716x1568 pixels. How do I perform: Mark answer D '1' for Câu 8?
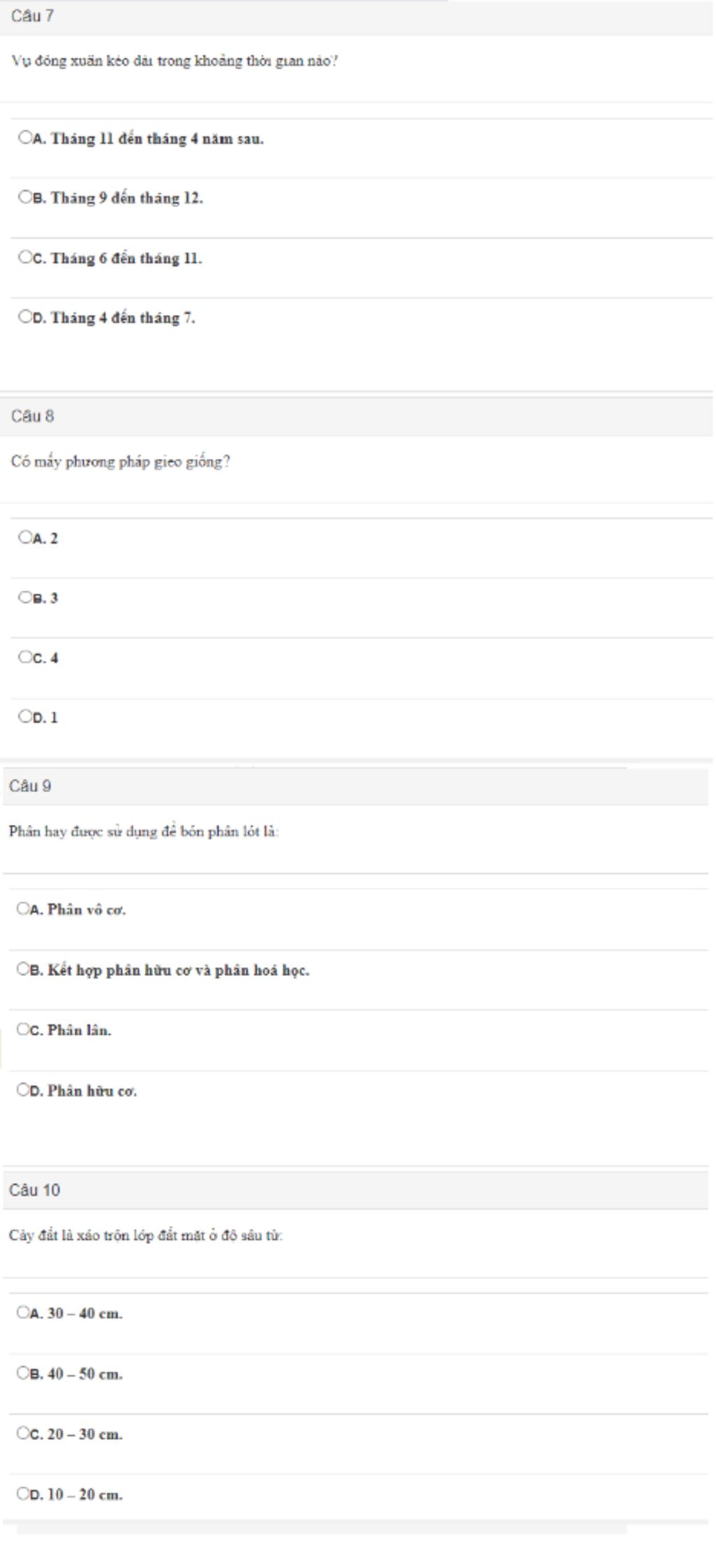pos(25,716)
